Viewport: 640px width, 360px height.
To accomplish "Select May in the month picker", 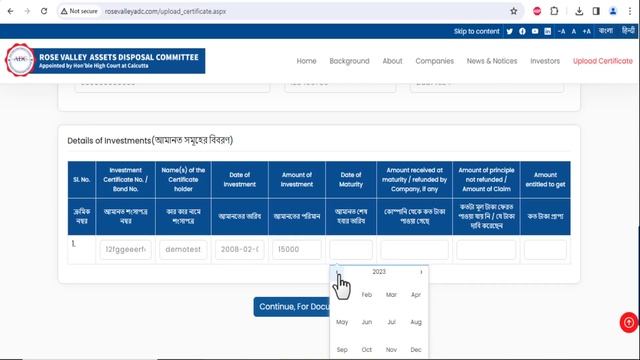I will pos(342,322).
